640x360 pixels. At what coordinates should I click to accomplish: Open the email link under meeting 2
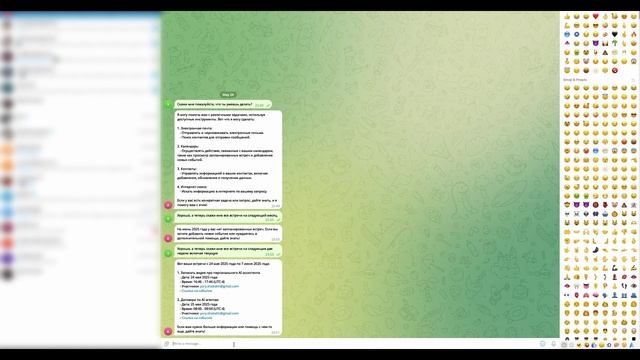[x=219, y=313]
